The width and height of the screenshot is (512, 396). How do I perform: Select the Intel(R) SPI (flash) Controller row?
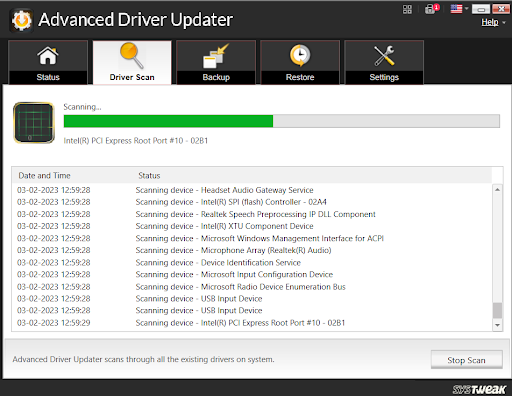coord(252,202)
